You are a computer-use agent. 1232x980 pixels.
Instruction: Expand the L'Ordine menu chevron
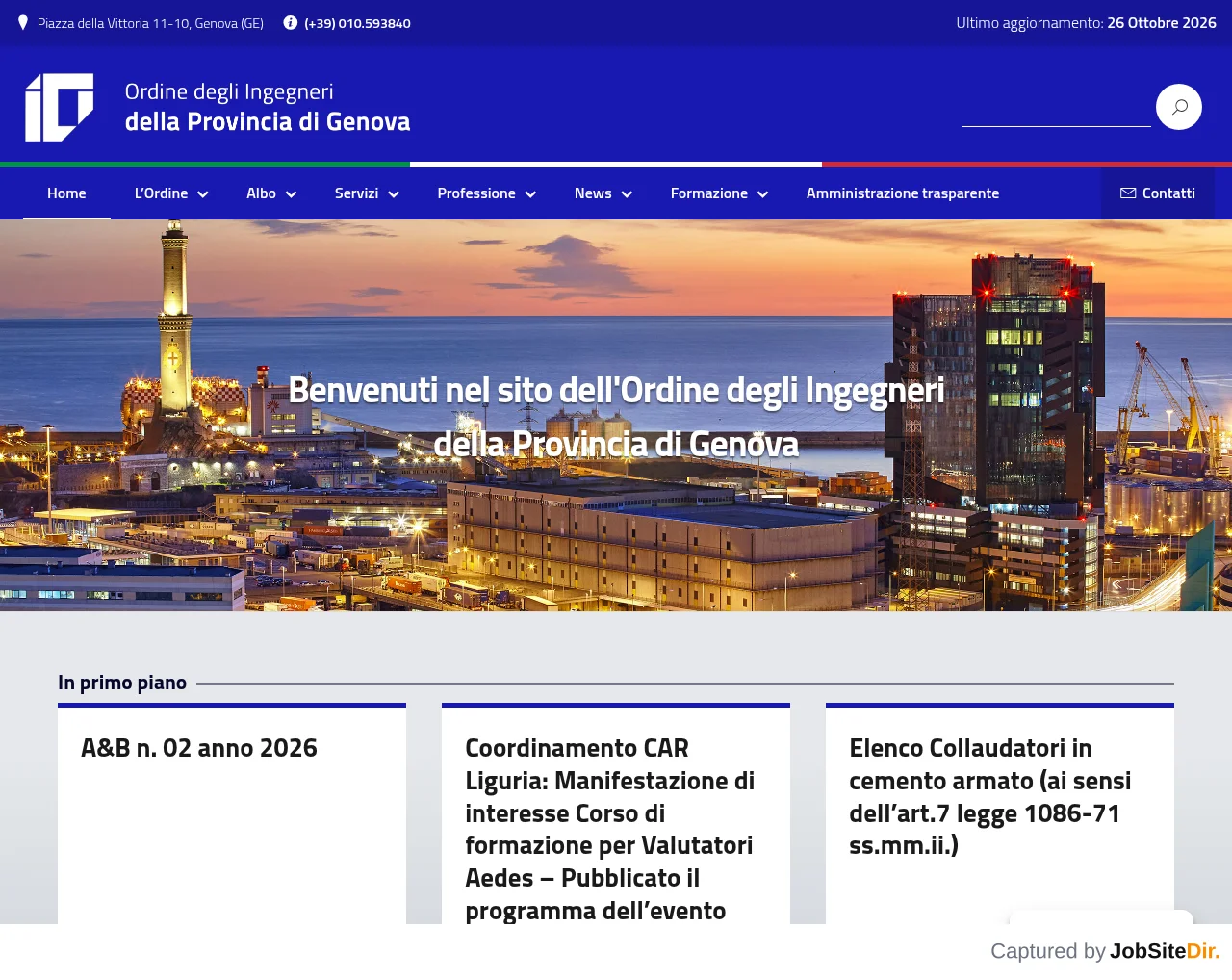[203, 194]
